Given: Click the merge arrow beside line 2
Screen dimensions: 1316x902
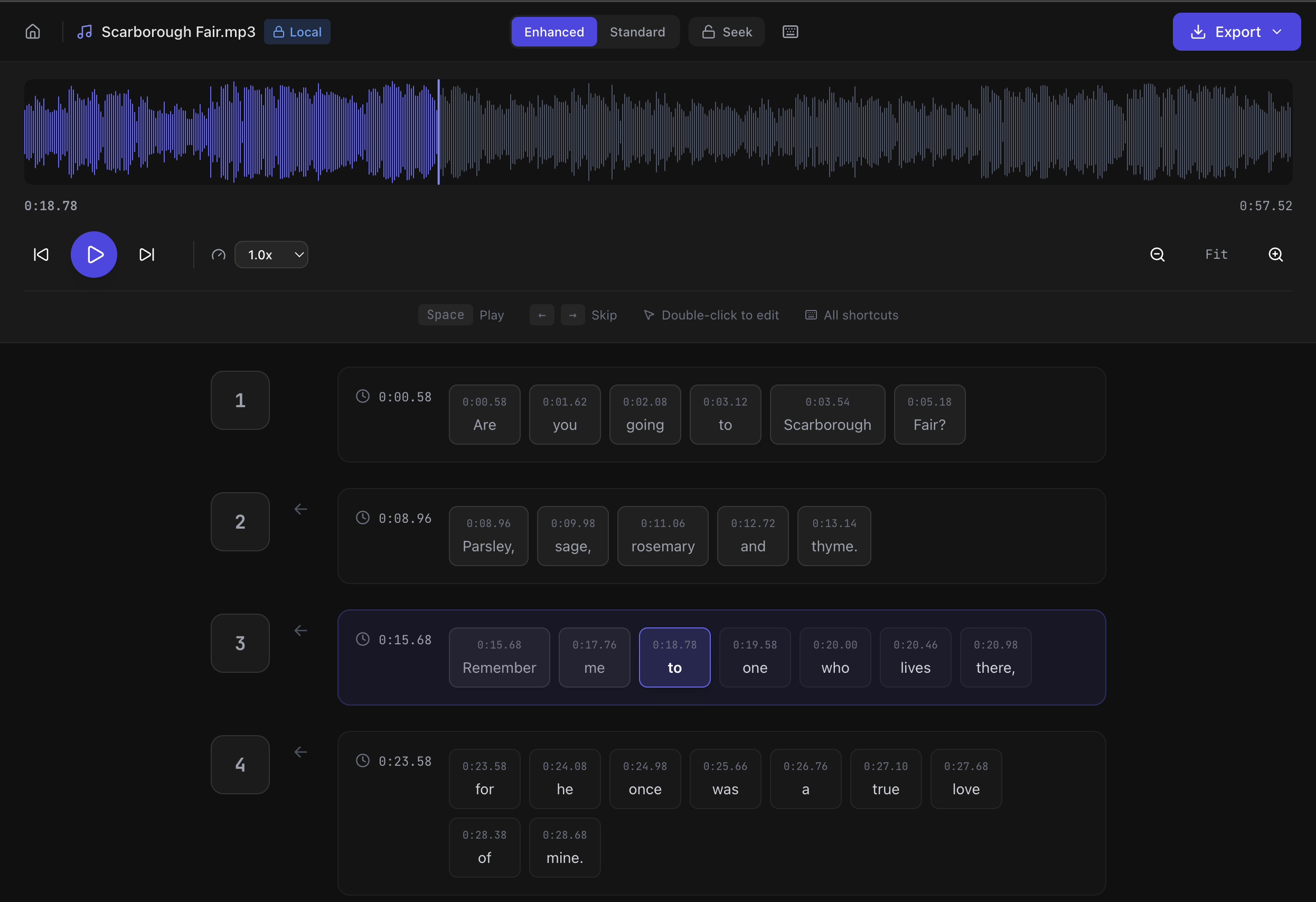Looking at the screenshot, I should click(x=300, y=509).
